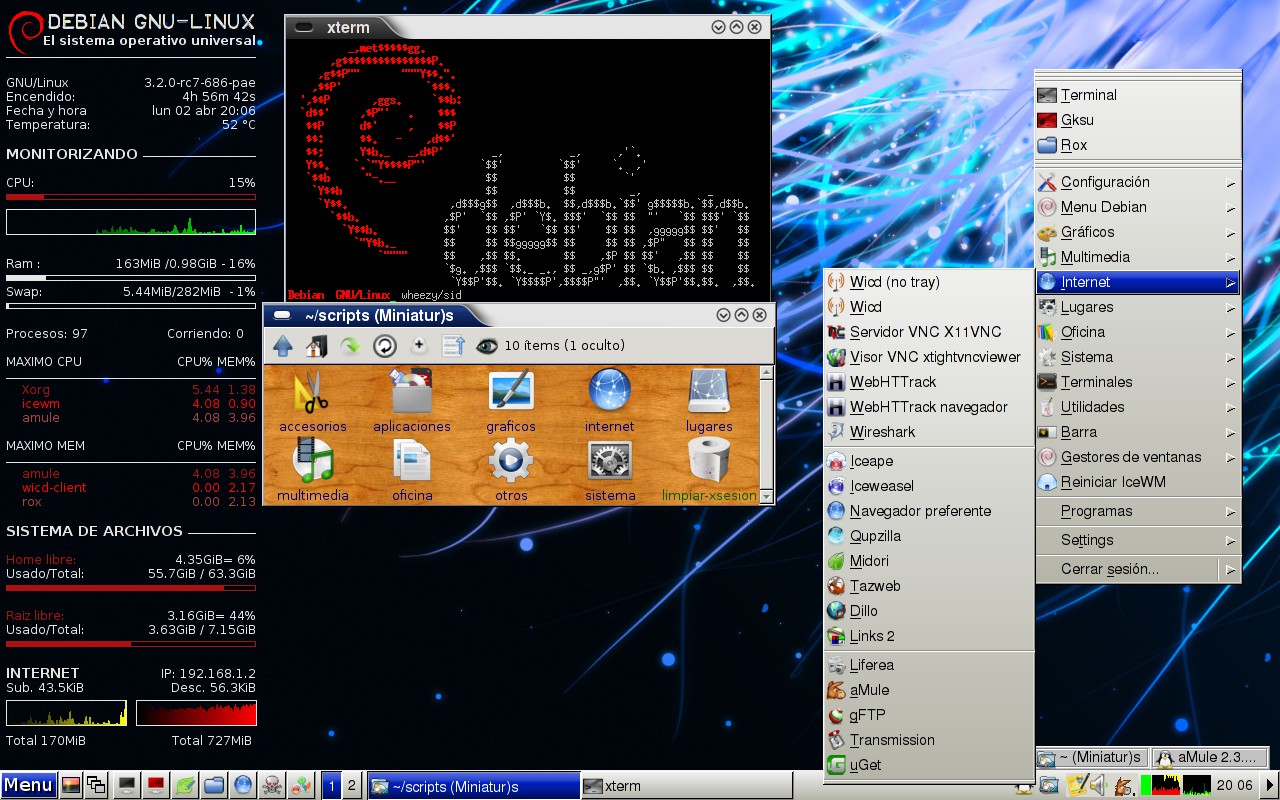Expand Lugares submenu
The width and height of the screenshot is (1280, 800).
[x=1138, y=307]
